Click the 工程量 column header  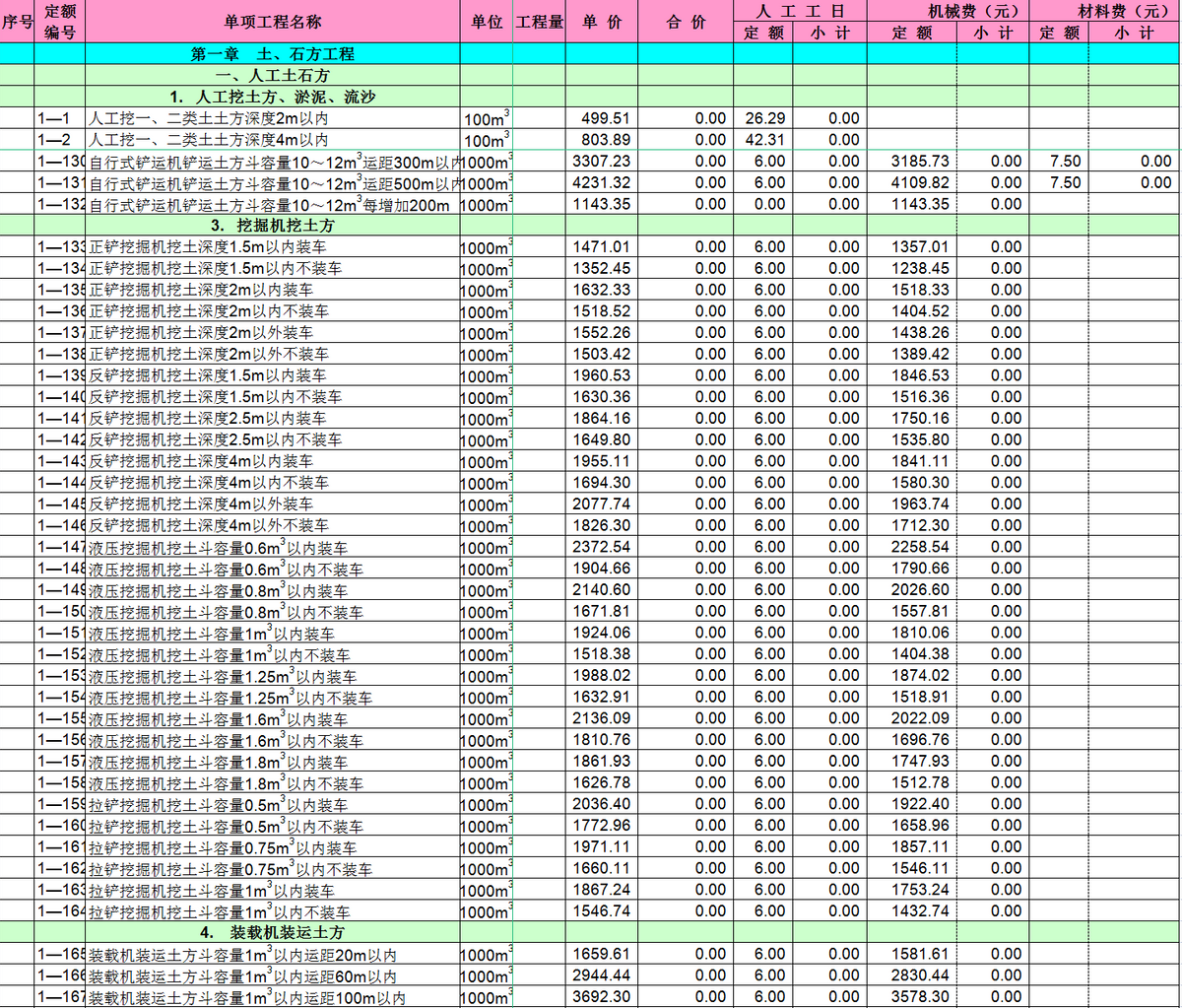point(540,22)
